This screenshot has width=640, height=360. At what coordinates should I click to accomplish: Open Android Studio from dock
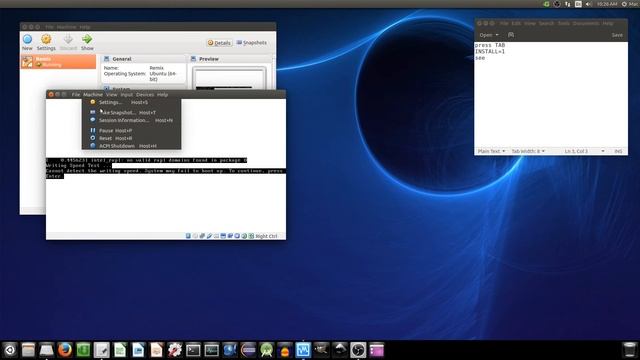(x=267, y=350)
